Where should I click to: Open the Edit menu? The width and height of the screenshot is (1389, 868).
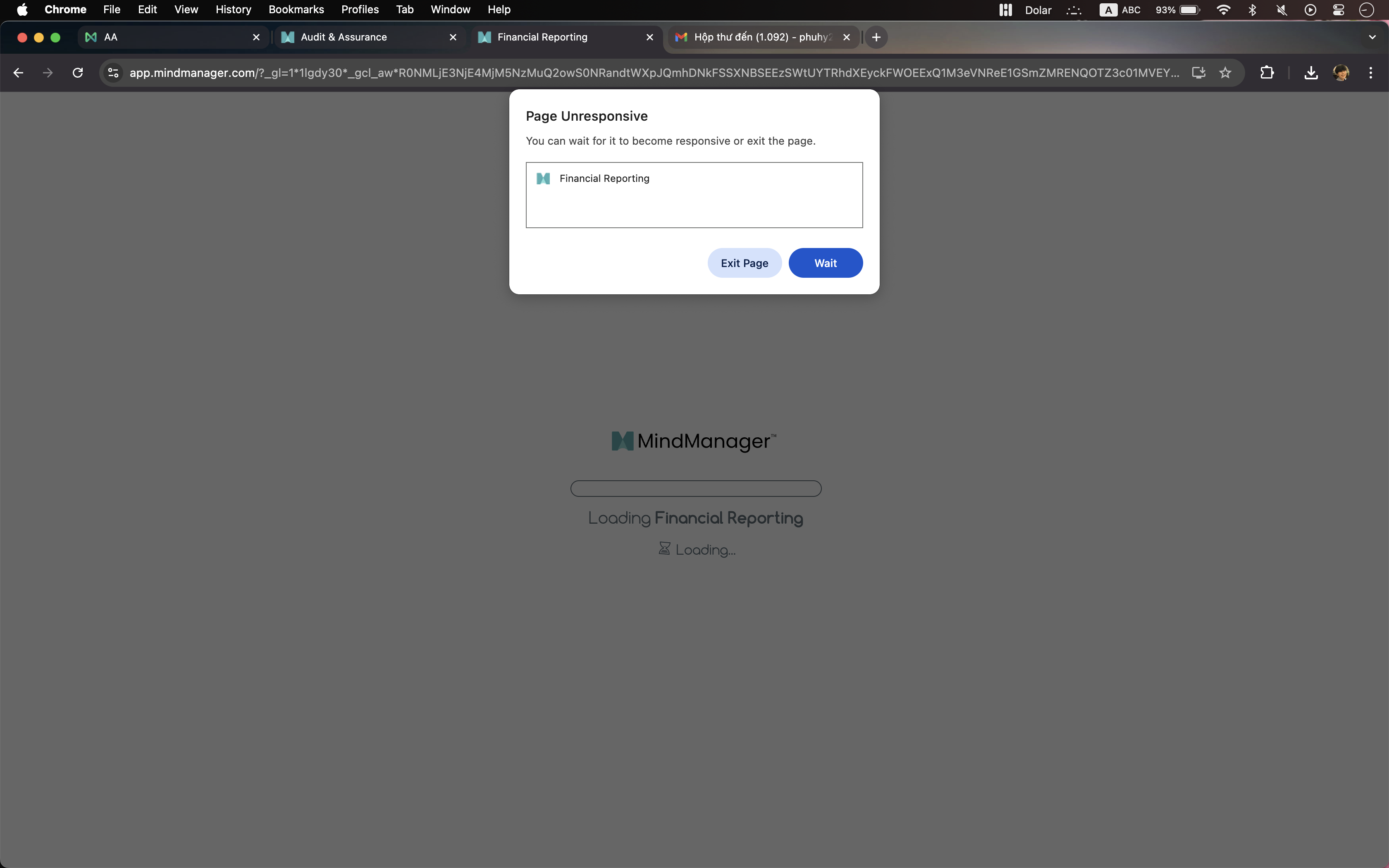[148, 10]
